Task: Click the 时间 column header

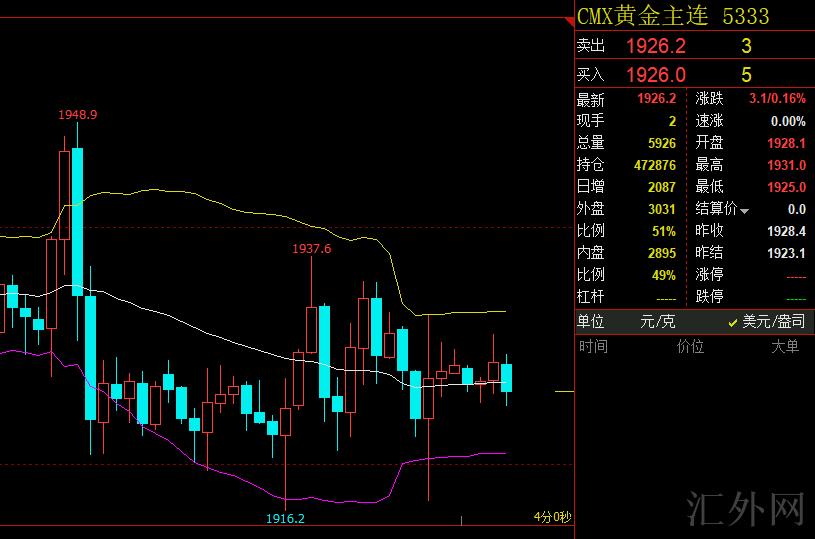Action: tap(592, 346)
